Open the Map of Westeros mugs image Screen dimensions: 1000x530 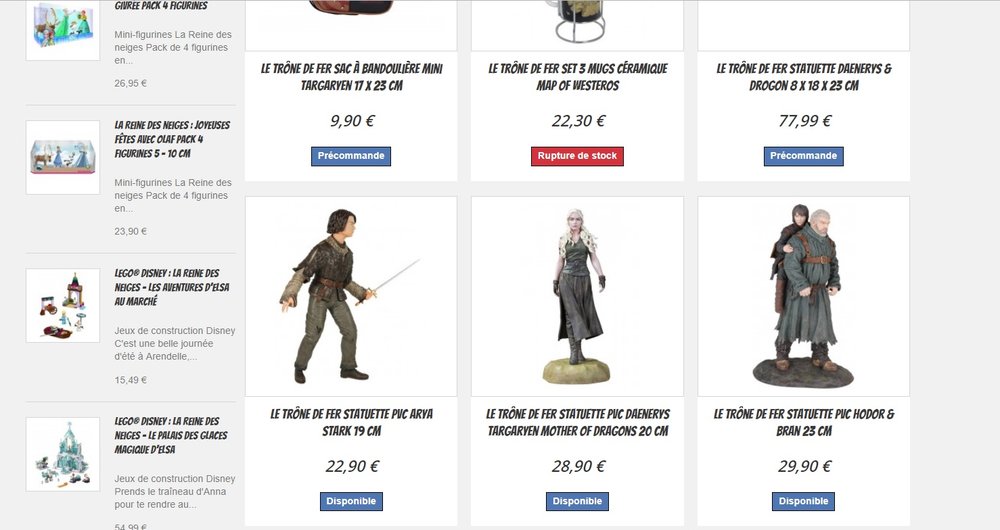click(577, 24)
